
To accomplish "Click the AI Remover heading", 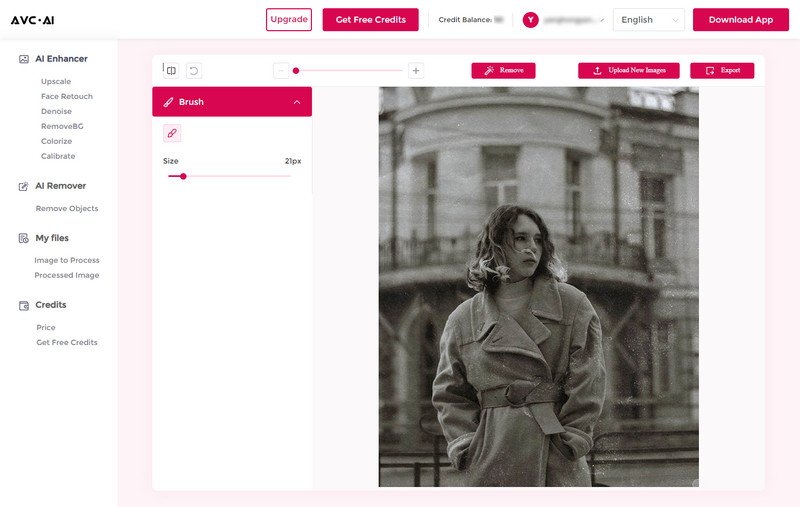I will click(x=61, y=186).
